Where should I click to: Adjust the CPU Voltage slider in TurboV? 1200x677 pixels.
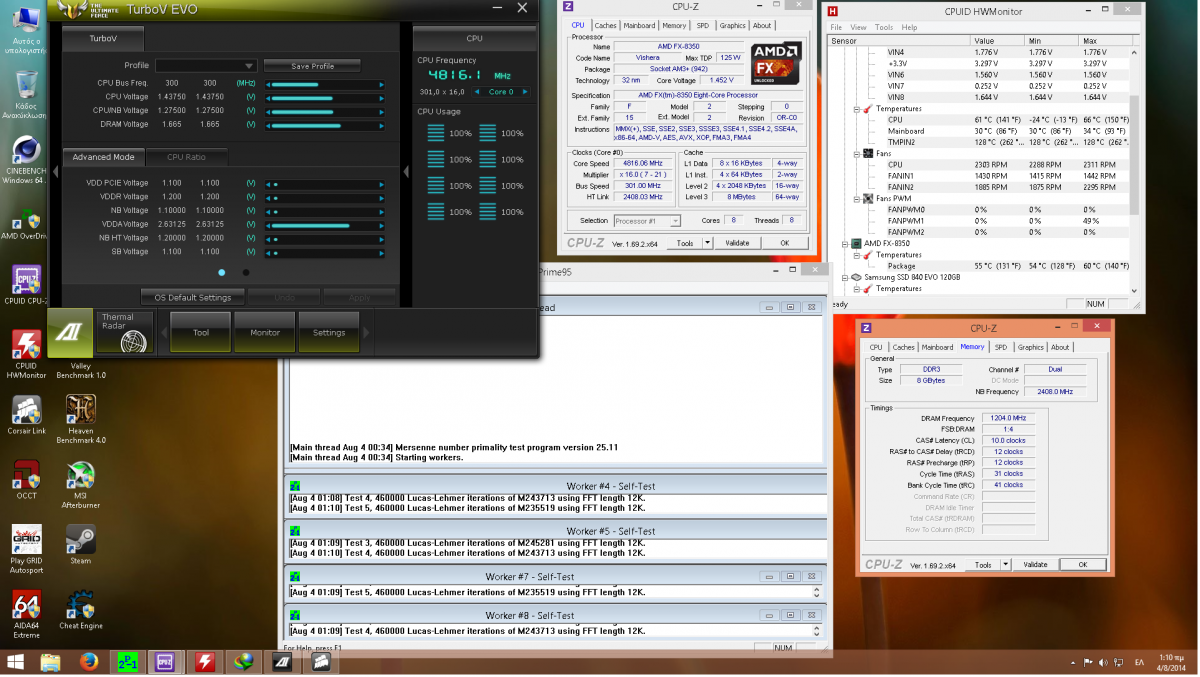tap(325, 97)
